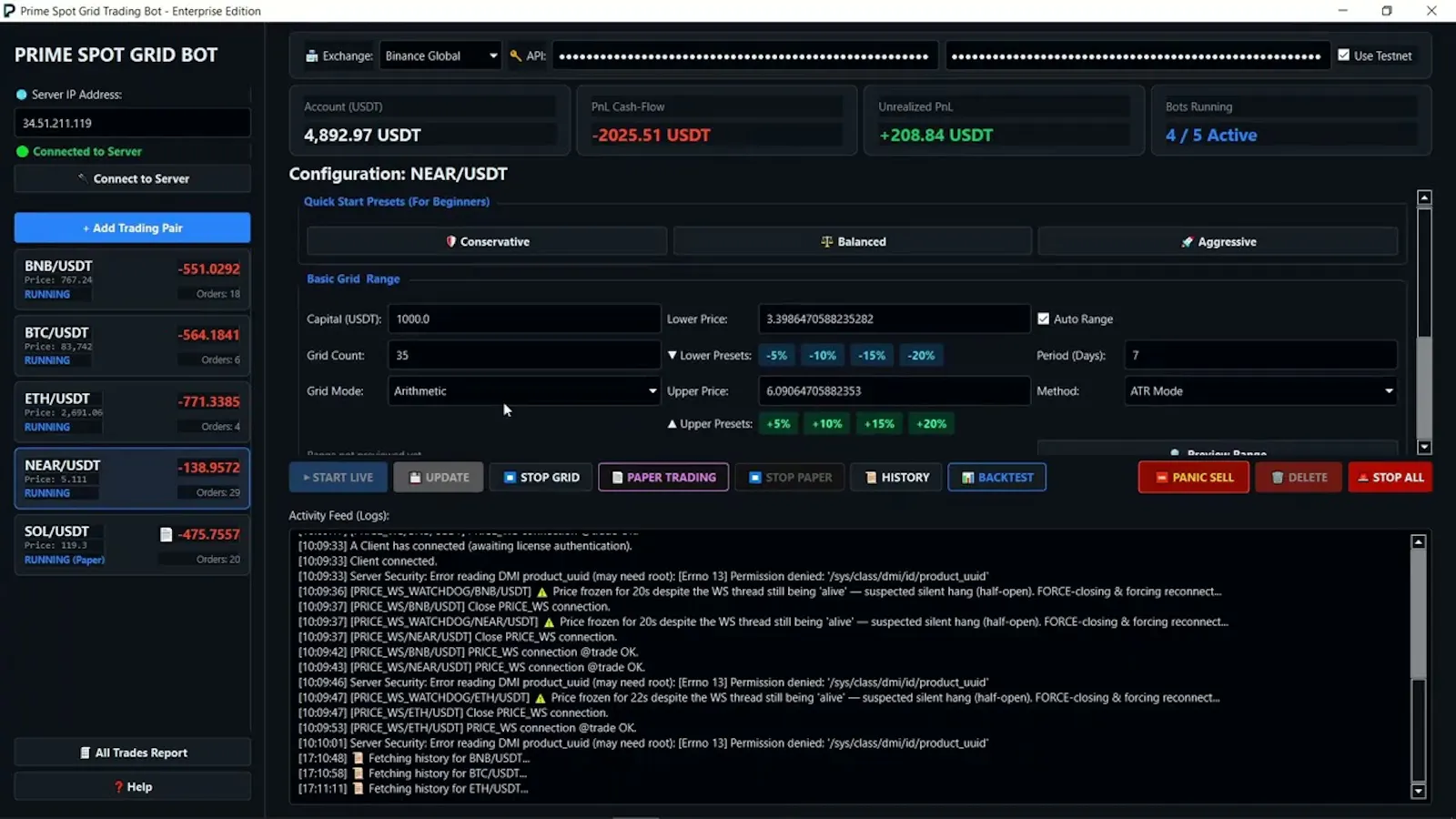The height and width of the screenshot is (819, 1456).
Task: Click the paper document icon on SOL/USDT
Action: 166,534
